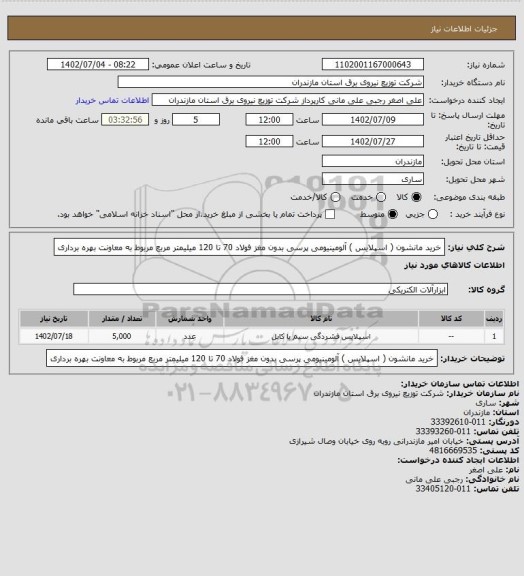The width and height of the screenshot is (524, 576).
Task: Click the postal code 4816669535
Action: coord(453,451)
